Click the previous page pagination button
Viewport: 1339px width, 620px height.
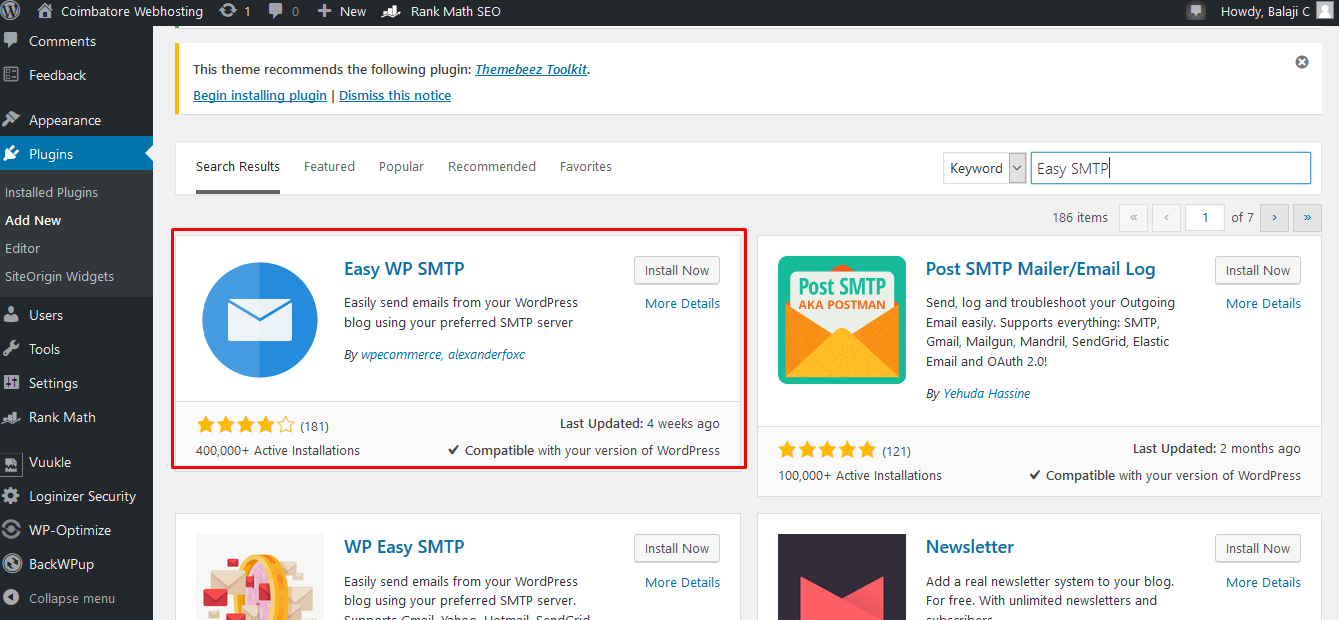(x=1167, y=217)
